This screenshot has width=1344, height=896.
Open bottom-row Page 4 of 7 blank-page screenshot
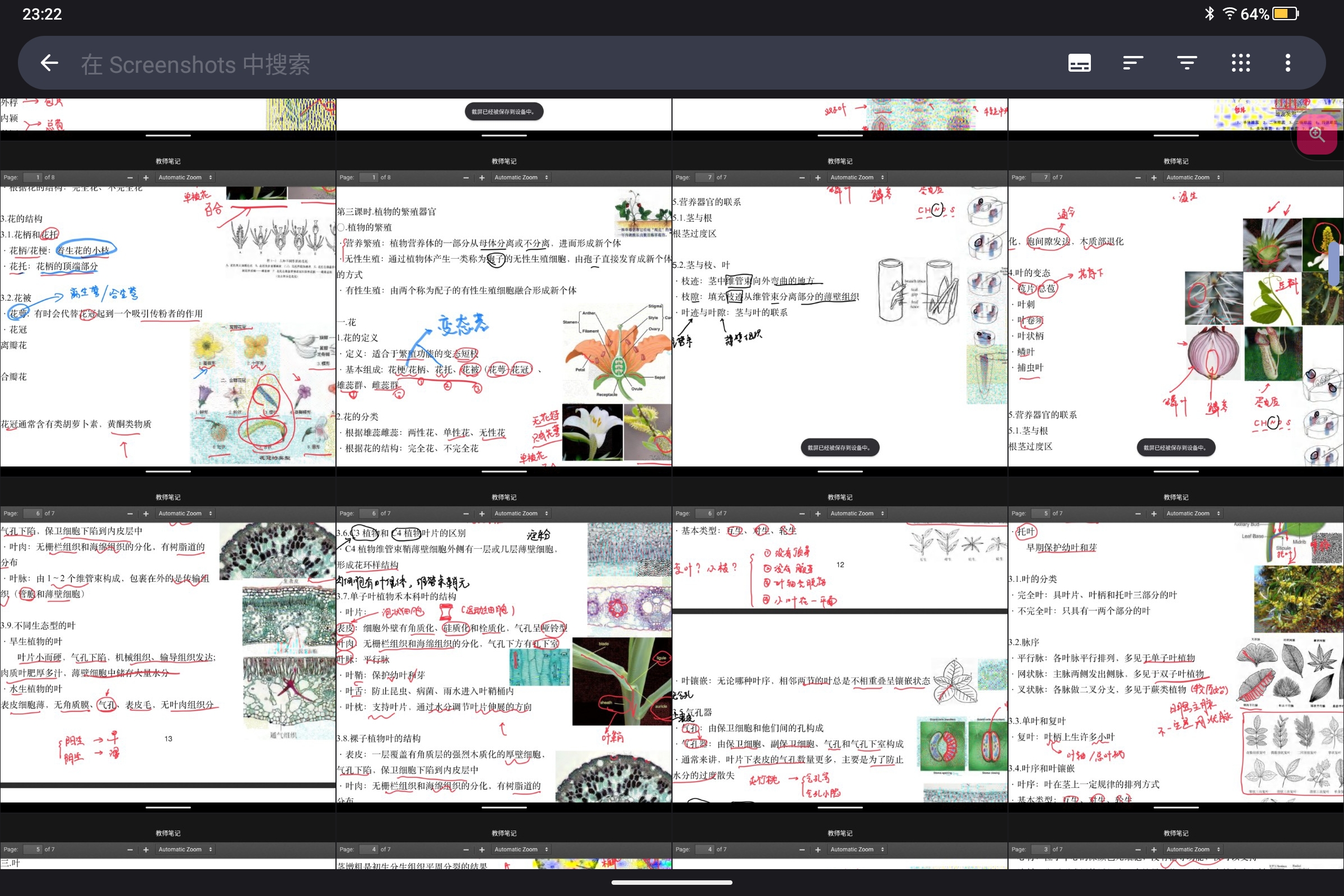tap(840, 841)
